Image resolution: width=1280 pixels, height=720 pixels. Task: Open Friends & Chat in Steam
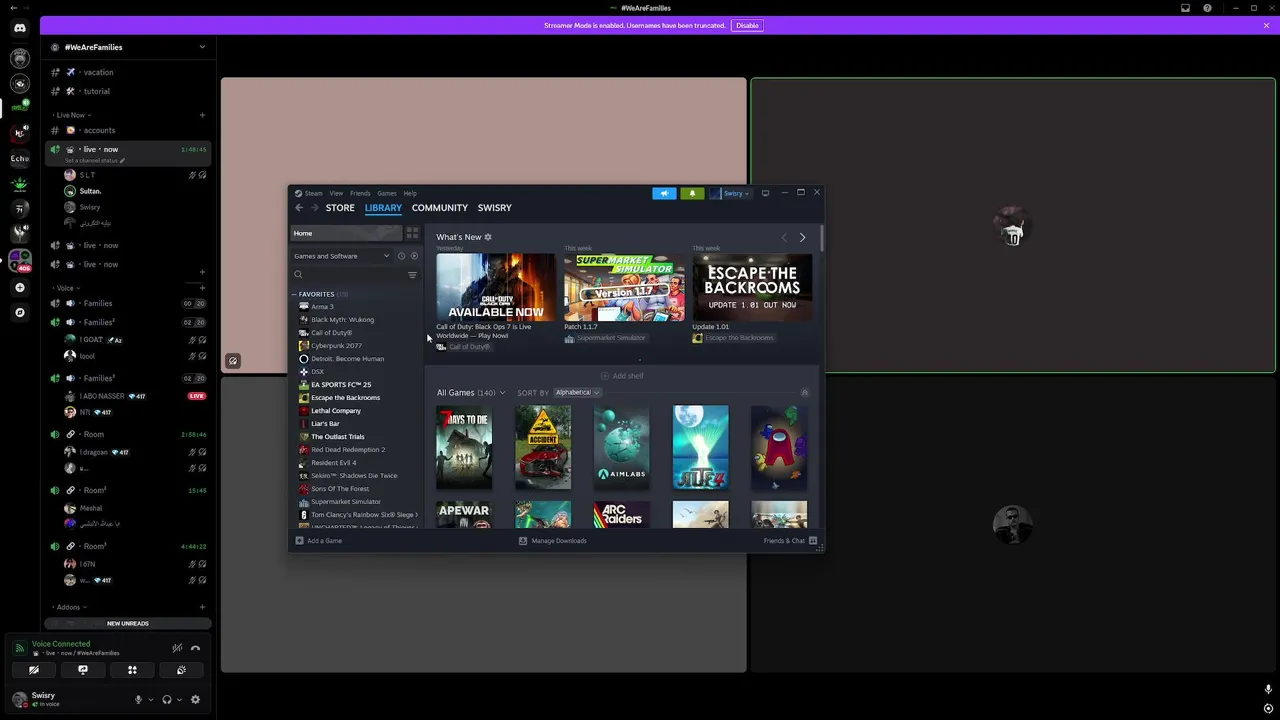tap(790, 541)
